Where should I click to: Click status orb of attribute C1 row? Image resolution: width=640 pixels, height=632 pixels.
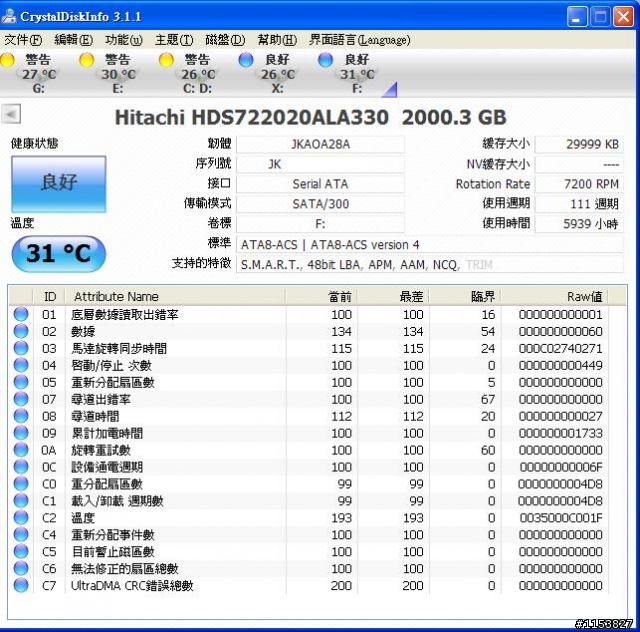pos(21,501)
